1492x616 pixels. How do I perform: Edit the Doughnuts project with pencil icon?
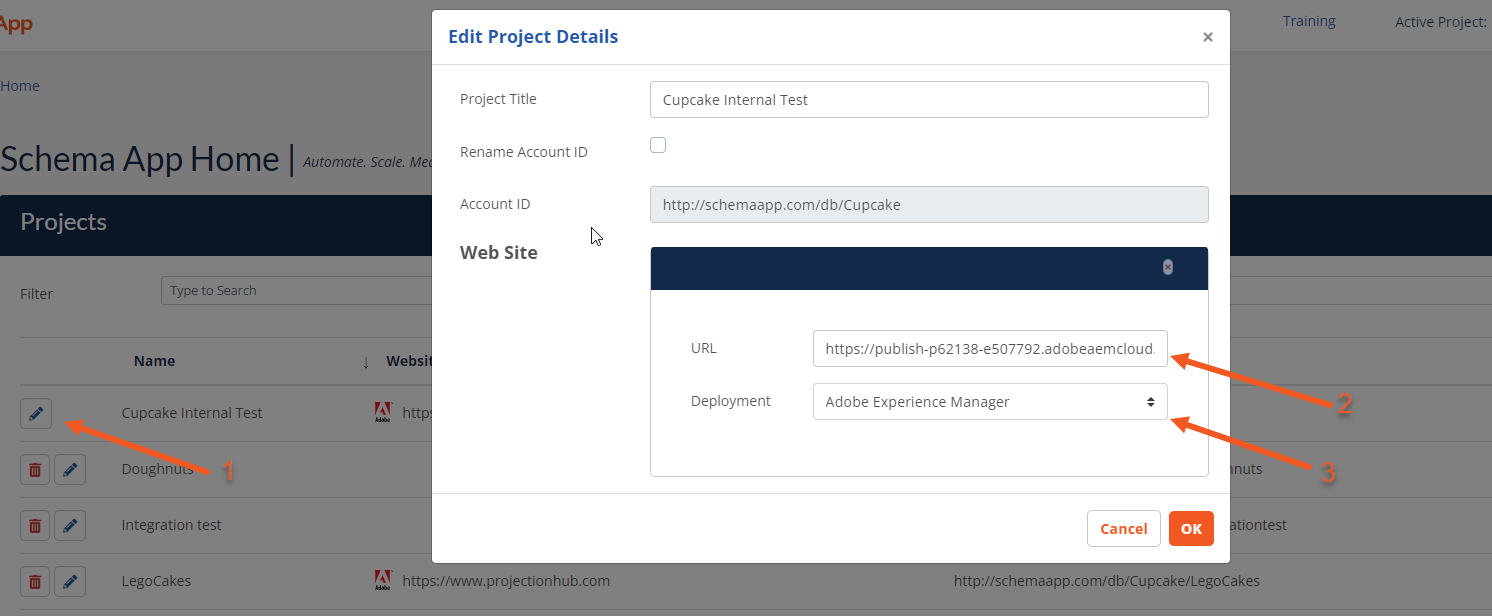tap(69, 469)
